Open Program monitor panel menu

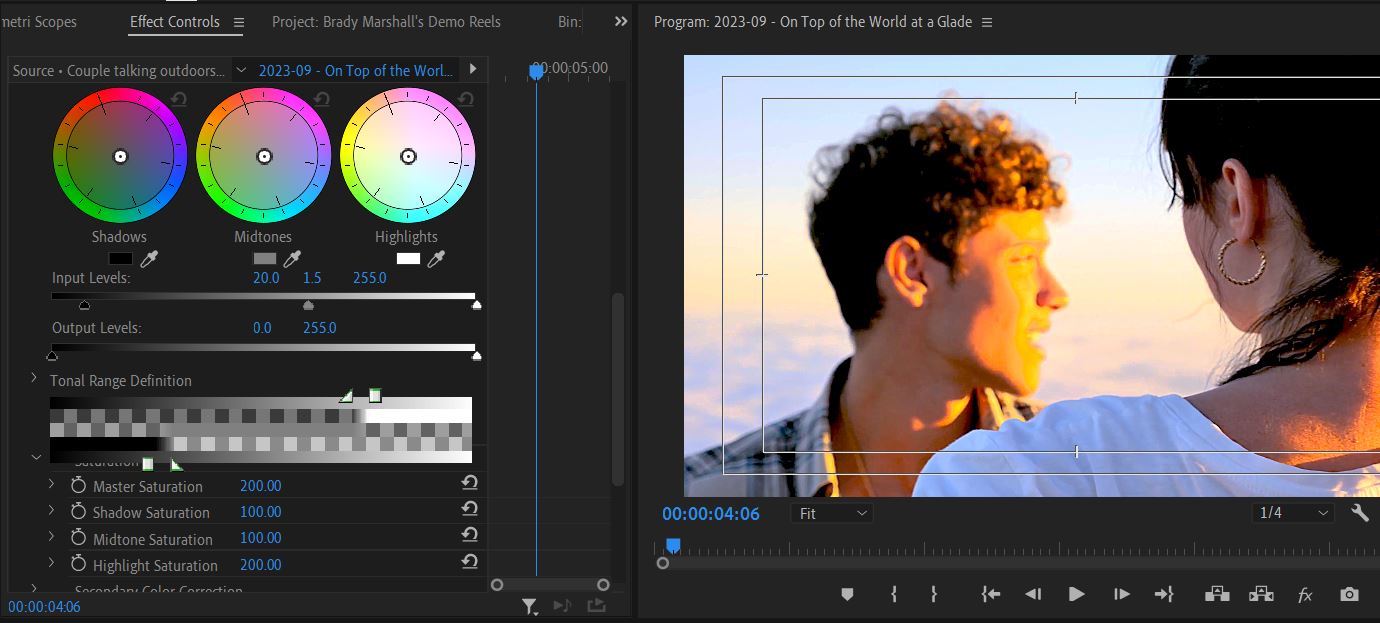click(987, 22)
